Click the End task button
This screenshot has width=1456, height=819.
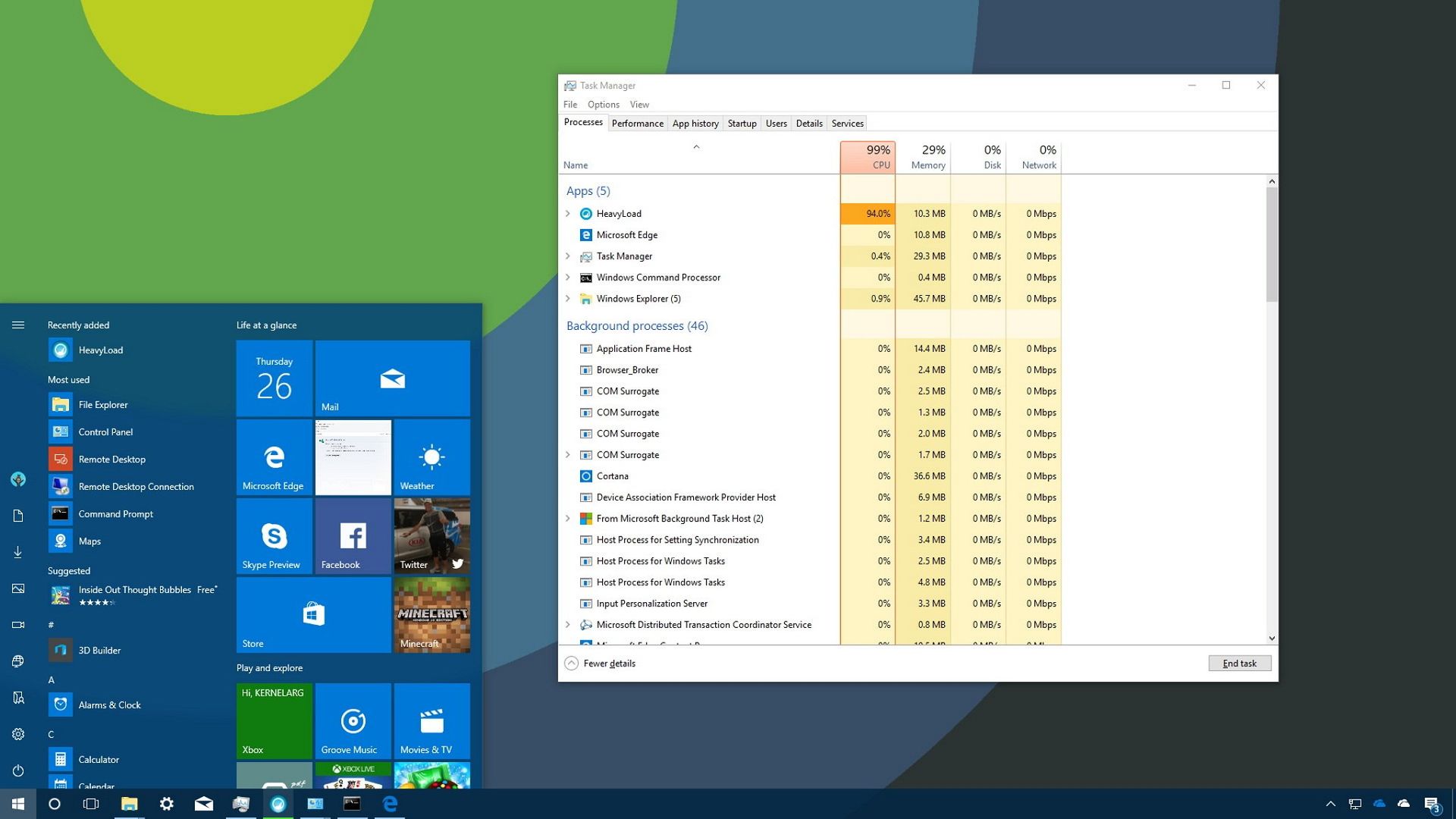point(1239,663)
